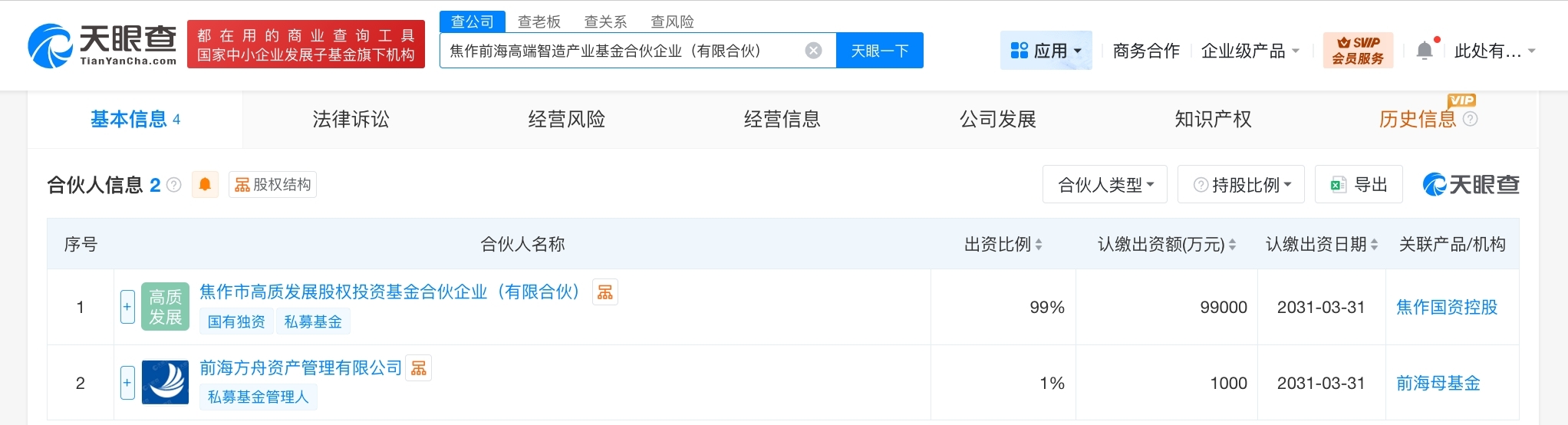This screenshot has width=1568, height=425.
Task: Click the company search input field
Action: point(621,51)
